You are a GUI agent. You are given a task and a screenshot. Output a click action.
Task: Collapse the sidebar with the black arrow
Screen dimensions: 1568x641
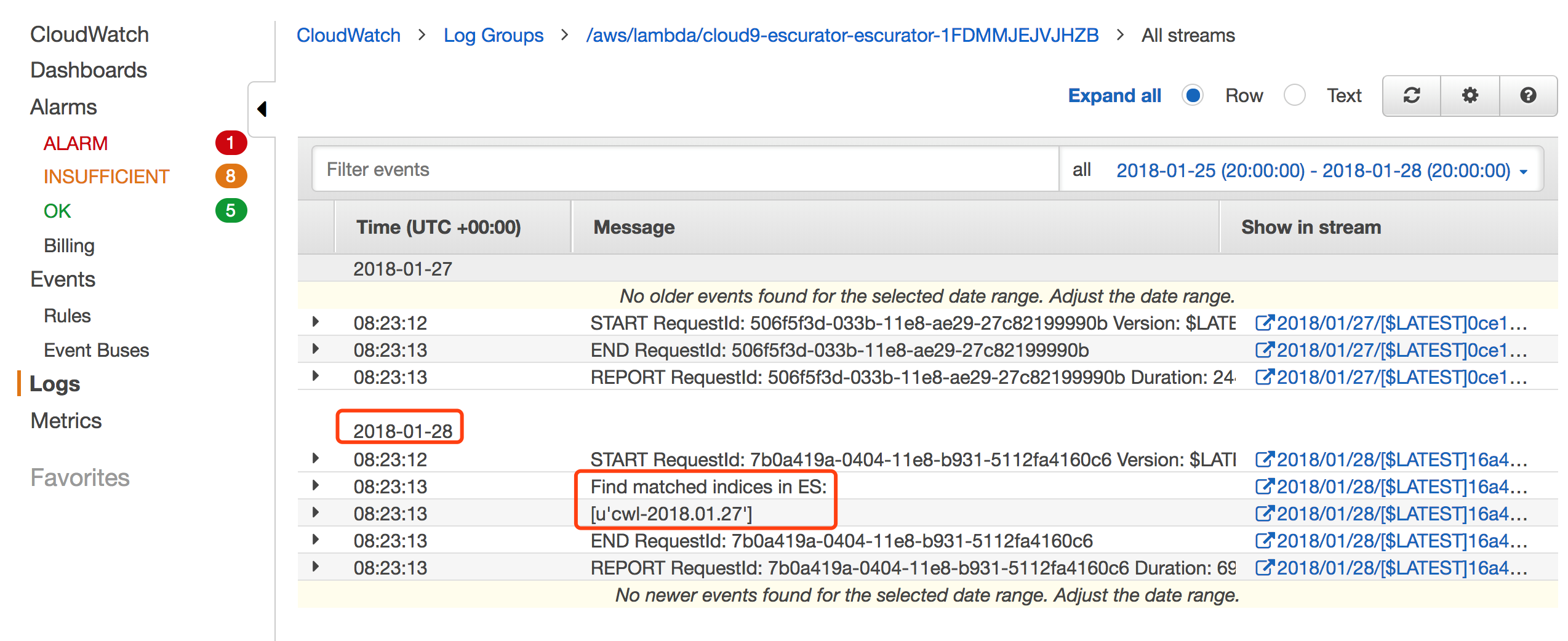[262, 109]
